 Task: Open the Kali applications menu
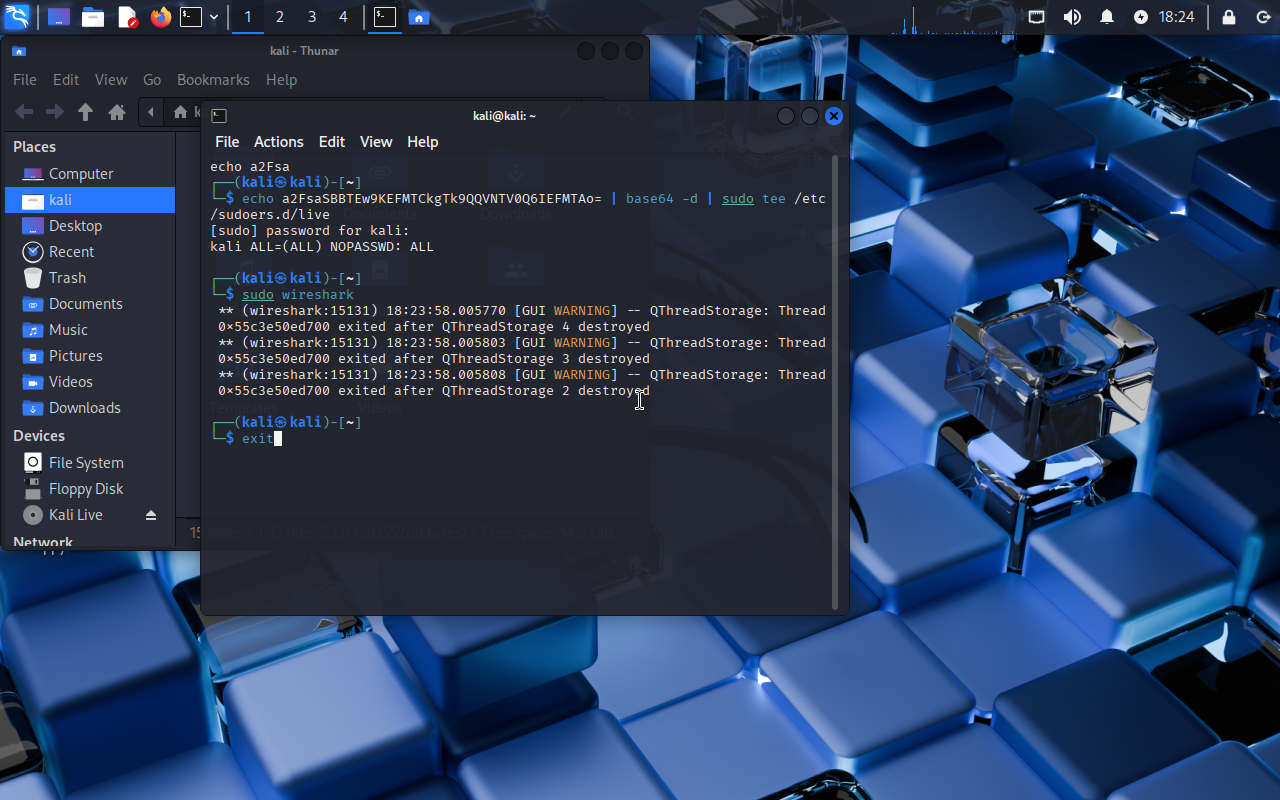pyautogui.click(x=17, y=17)
